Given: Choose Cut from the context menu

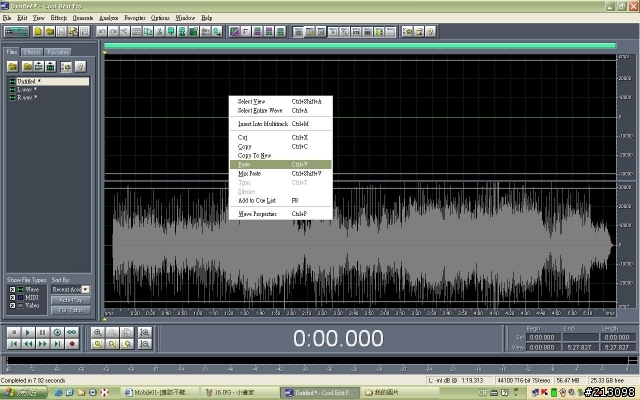Looking at the screenshot, I should [x=281, y=138].
